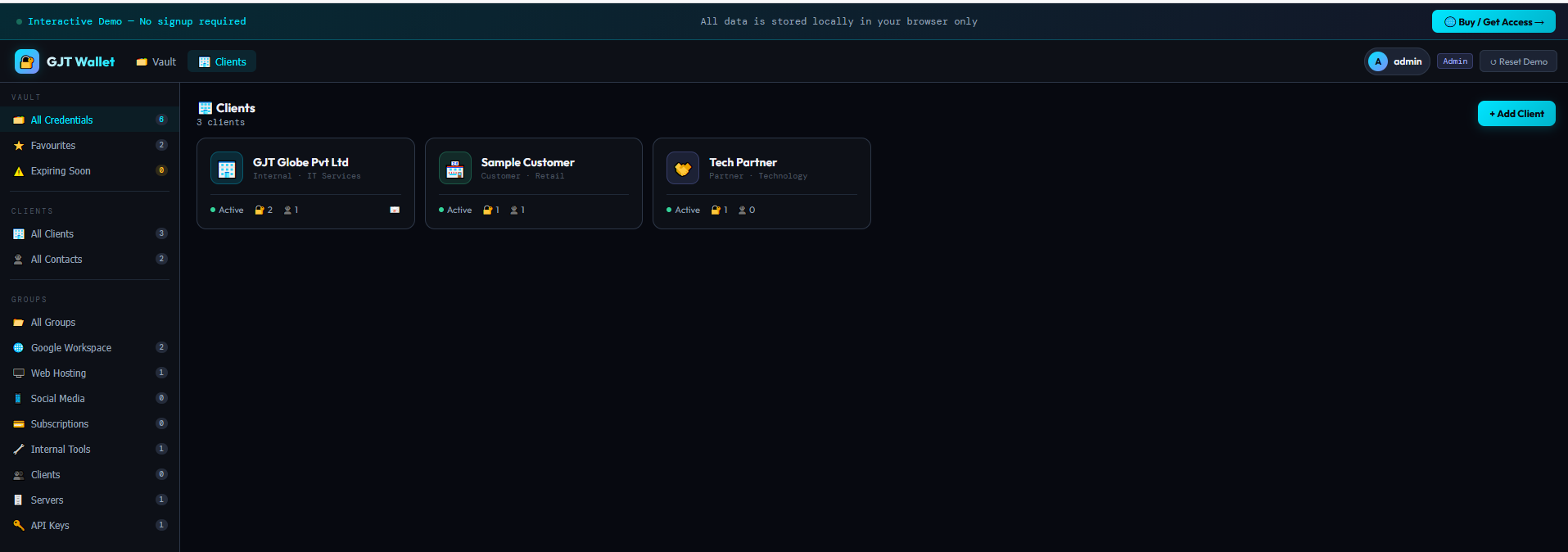Click "Internal · IT Services" subtitle

coord(307,176)
